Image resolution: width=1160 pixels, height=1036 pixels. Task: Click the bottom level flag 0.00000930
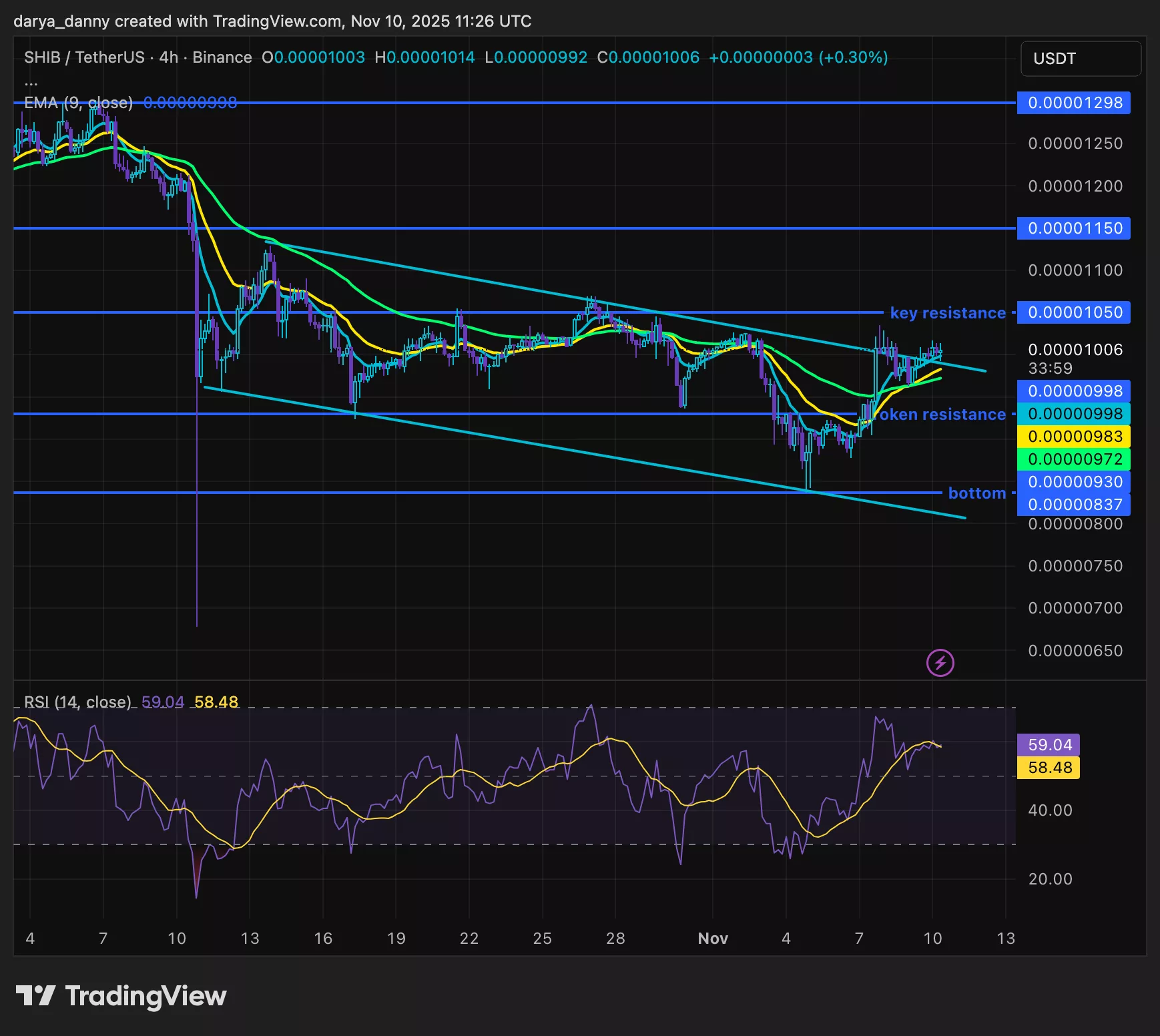[1073, 482]
